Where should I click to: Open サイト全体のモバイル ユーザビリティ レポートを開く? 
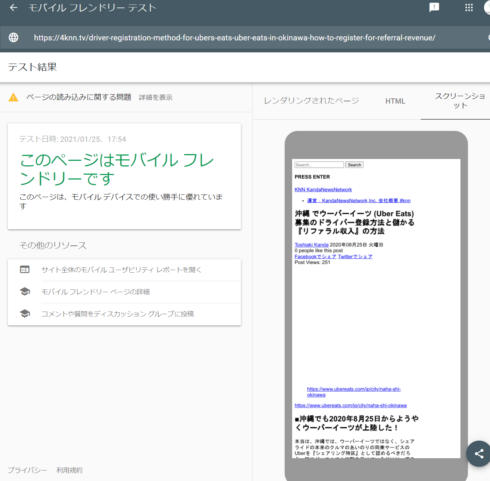121,270
